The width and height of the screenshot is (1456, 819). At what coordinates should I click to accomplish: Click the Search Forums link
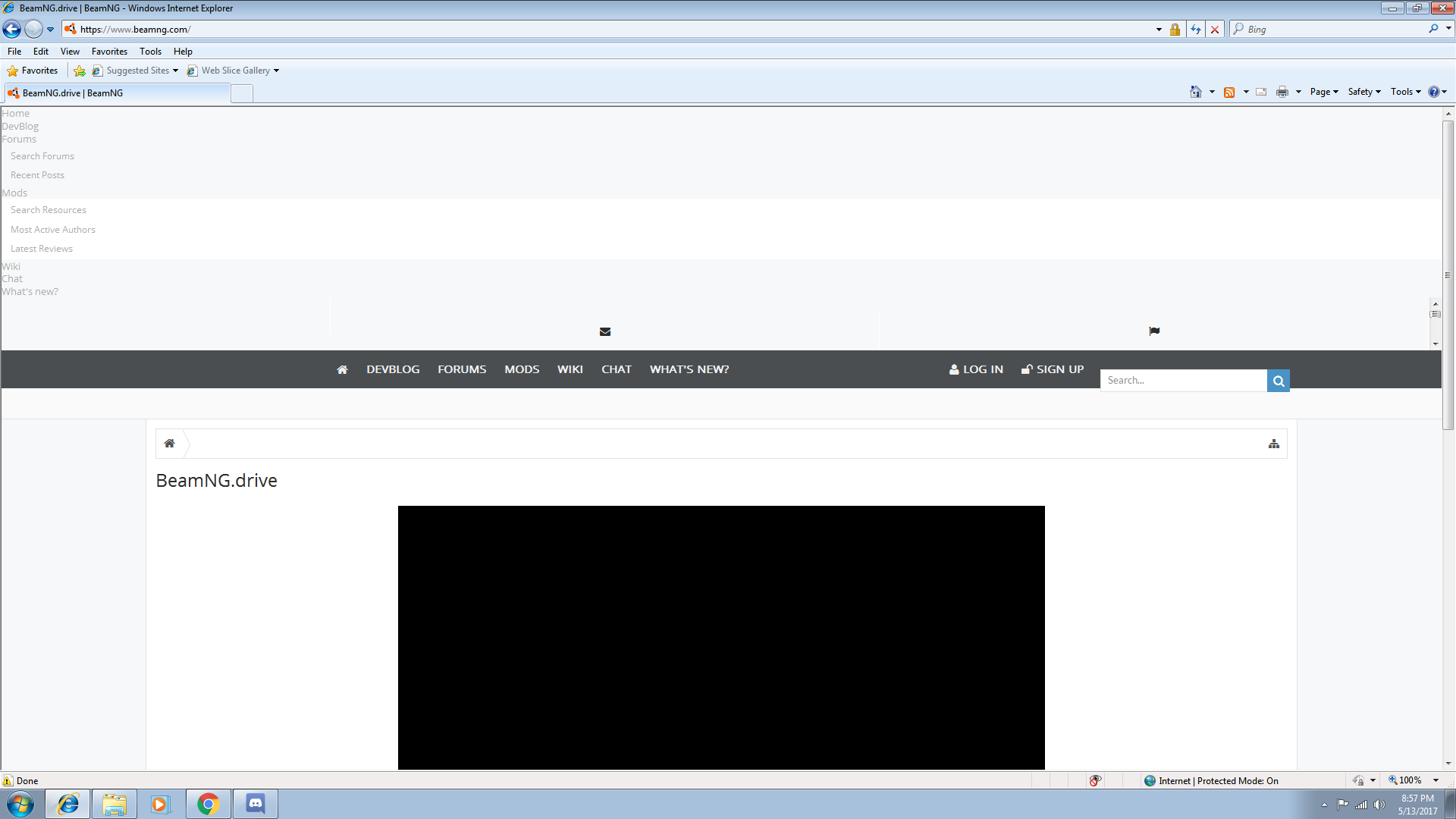42,156
